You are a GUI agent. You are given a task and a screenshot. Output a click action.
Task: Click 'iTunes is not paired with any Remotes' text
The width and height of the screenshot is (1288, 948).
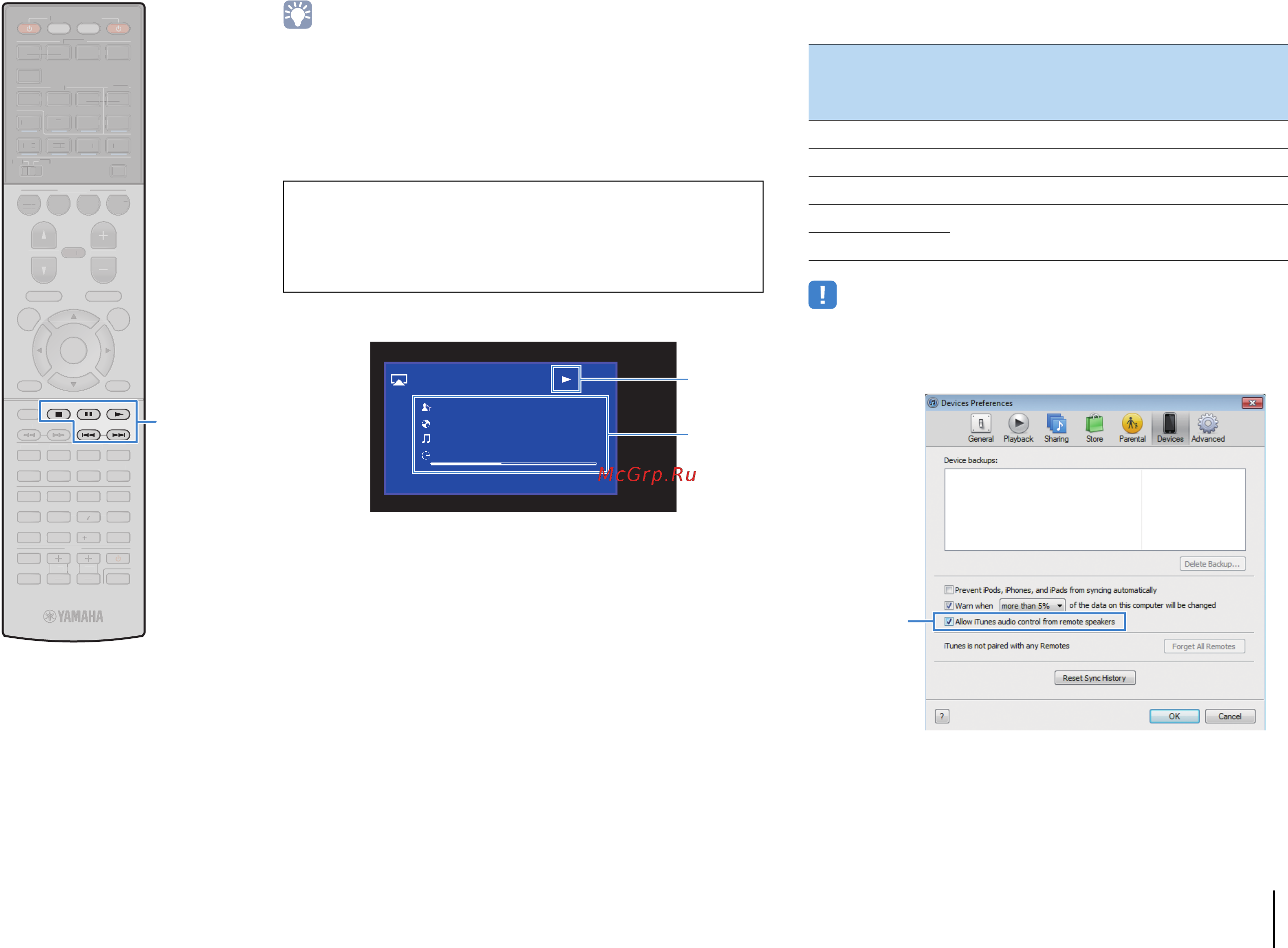click(x=1007, y=646)
